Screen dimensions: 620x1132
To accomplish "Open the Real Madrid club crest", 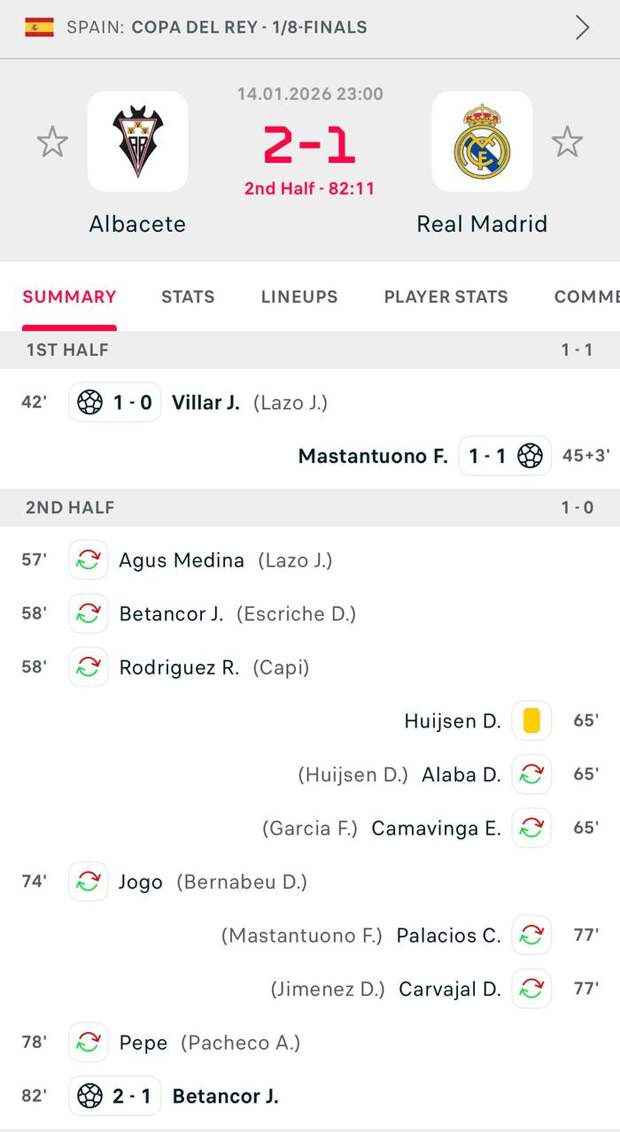I will tap(482, 142).
